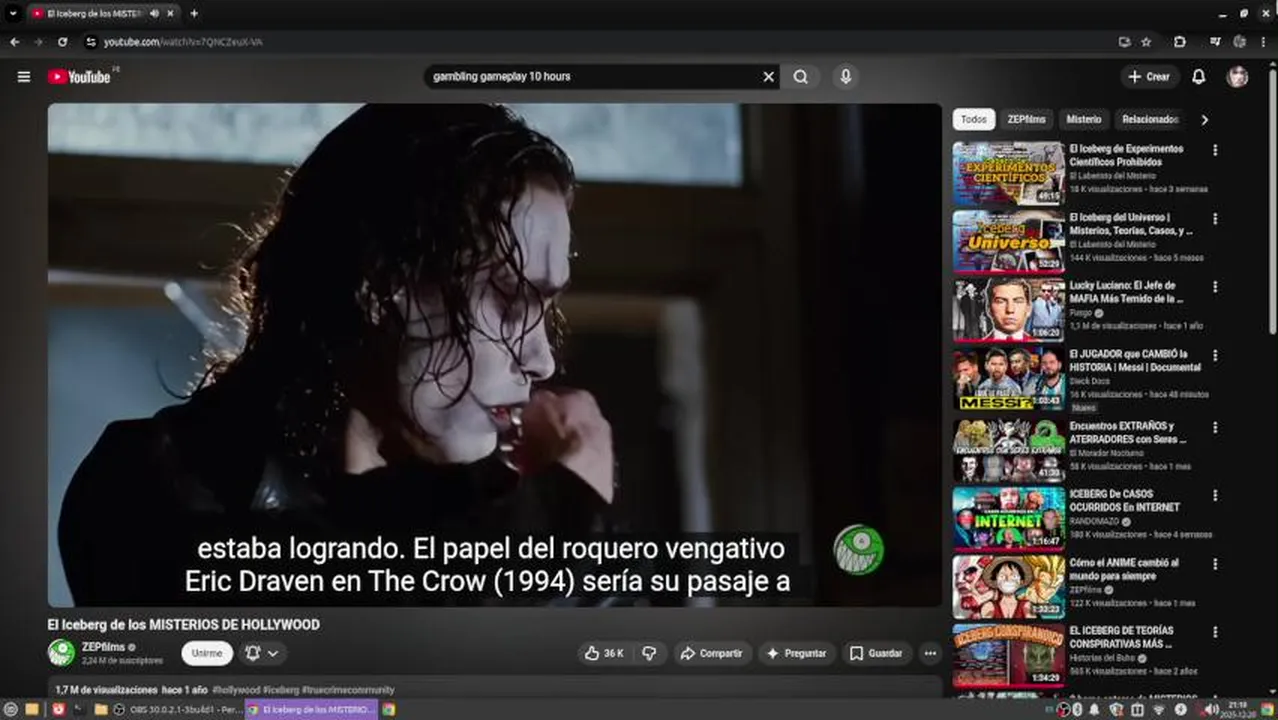Click the ZEPfilms channel avatar
Image resolution: width=1278 pixels, height=720 pixels.
point(61,653)
